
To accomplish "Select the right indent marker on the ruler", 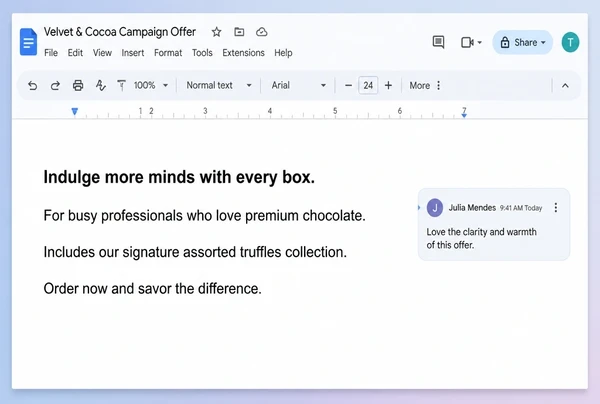I will click(x=464, y=114).
